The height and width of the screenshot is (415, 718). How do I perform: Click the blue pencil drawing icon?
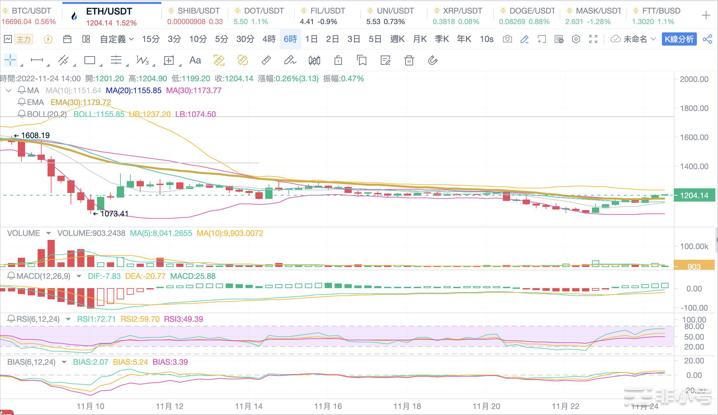(x=524, y=39)
